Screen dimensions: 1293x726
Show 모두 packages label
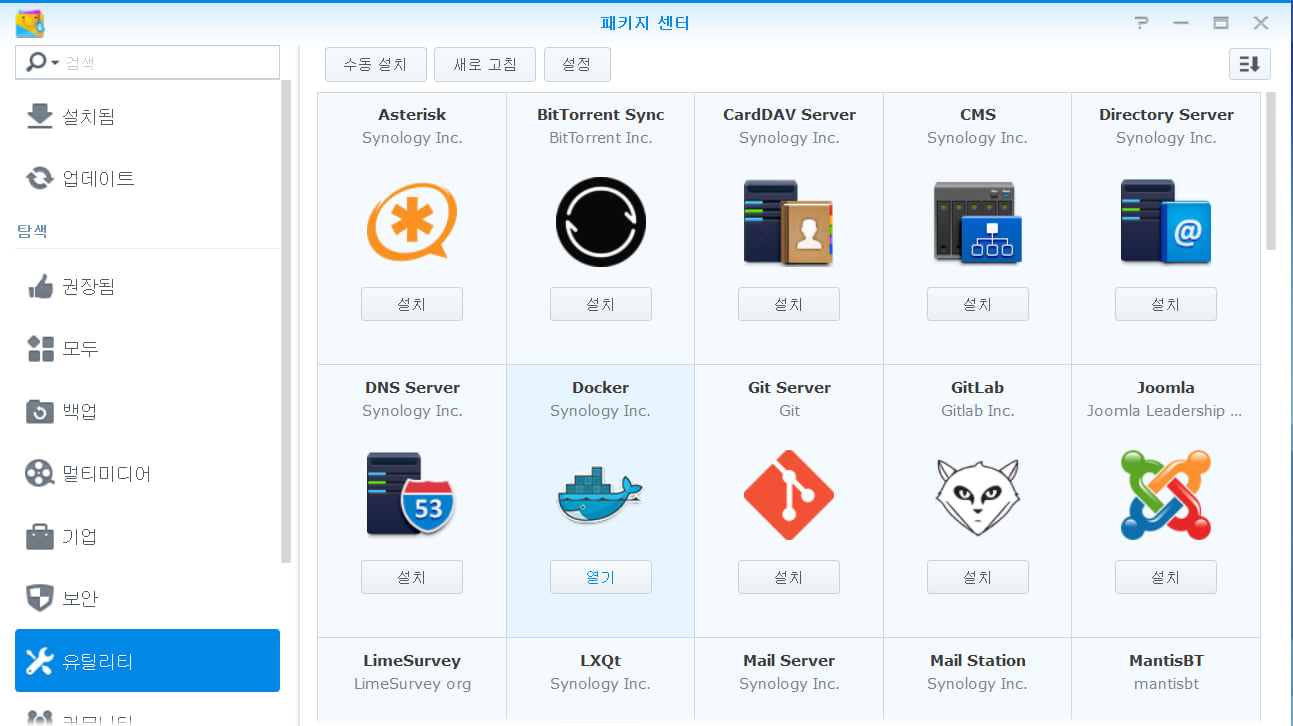[80, 349]
